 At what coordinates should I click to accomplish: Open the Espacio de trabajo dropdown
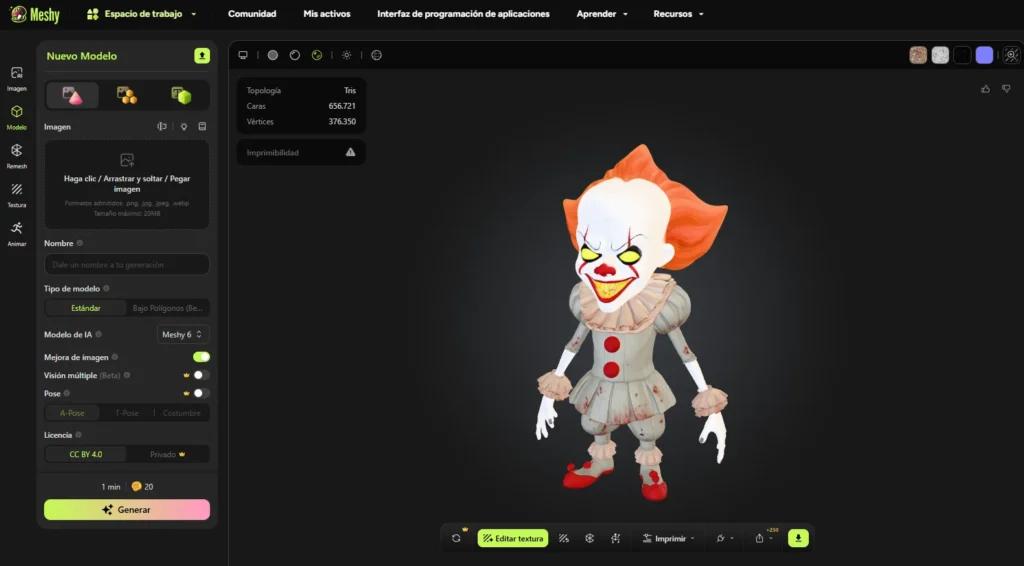pyautogui.click(x=142, y=14)
